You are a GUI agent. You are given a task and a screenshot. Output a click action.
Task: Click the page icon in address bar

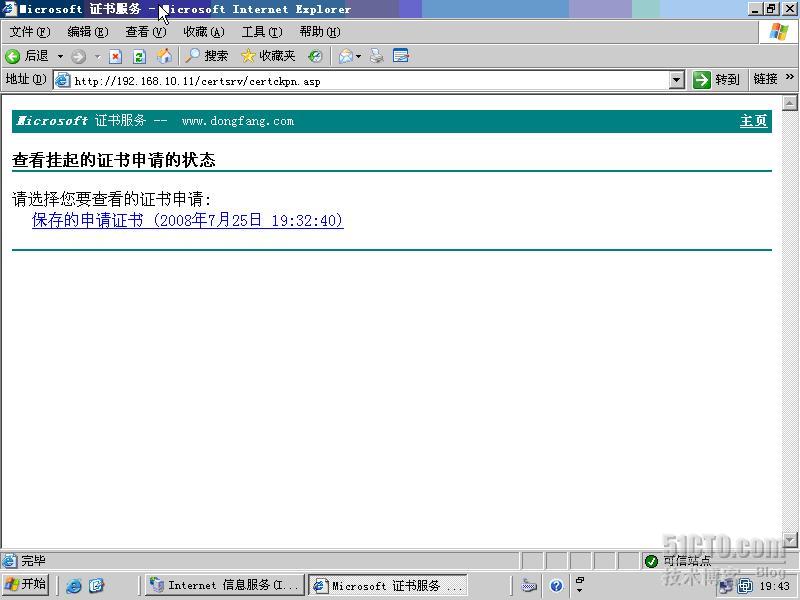click(x=63, y=81)
